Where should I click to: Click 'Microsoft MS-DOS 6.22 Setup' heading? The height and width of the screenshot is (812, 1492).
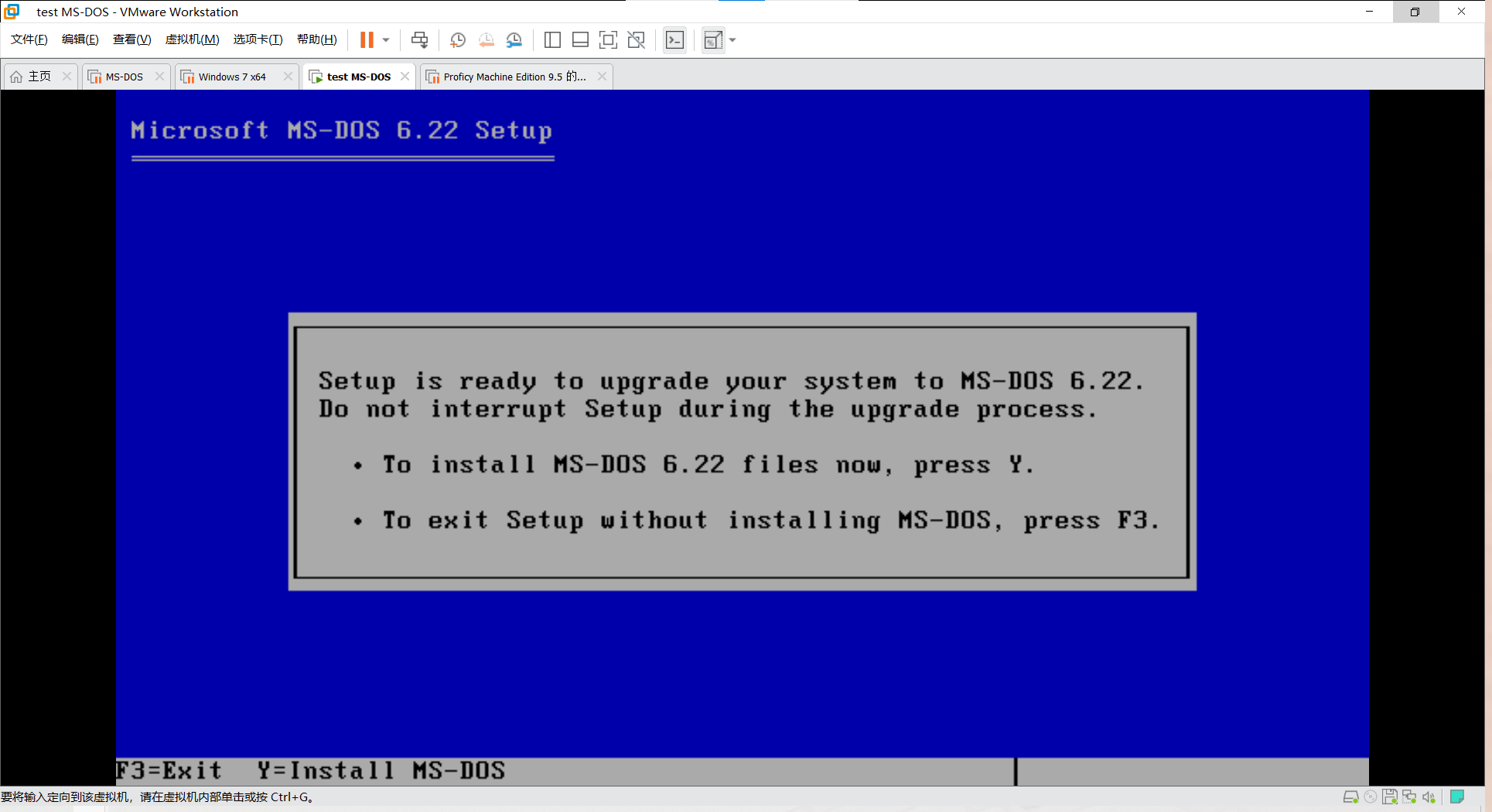point(341,131)
